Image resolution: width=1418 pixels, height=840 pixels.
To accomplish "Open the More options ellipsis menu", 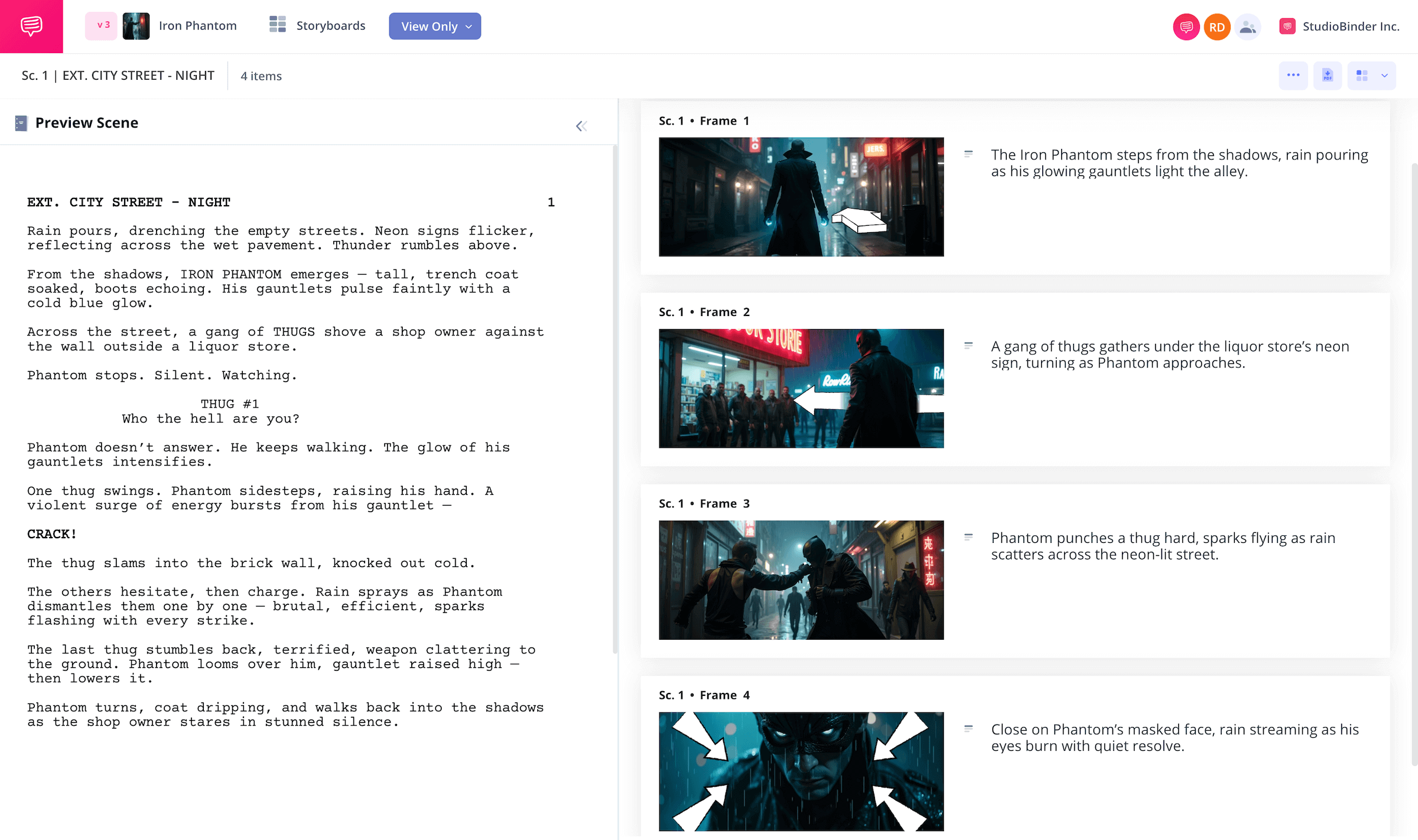I will [1293, 75].
